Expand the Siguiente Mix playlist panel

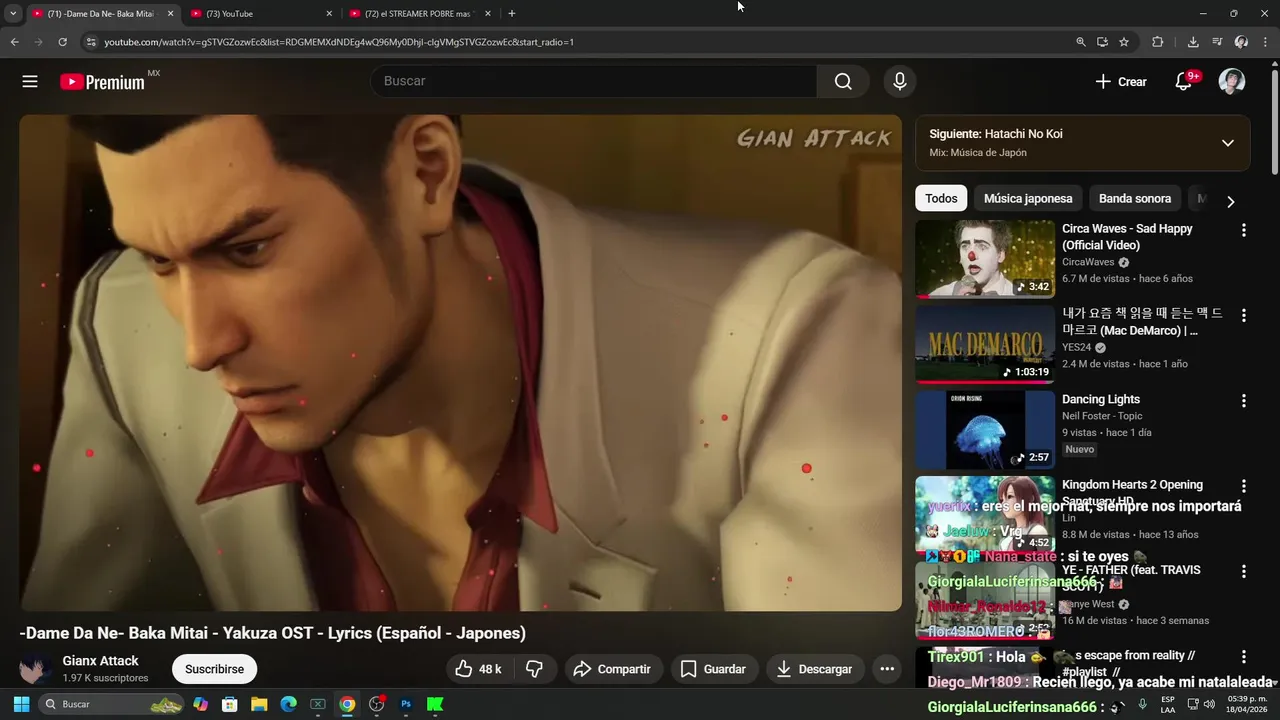1228,143
